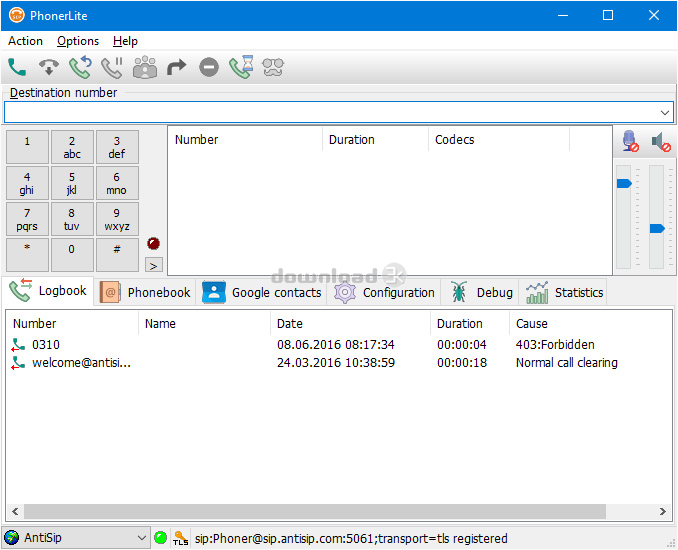Expand the Destination number dropdown arrow
The height and width of the screenshot is (550, 678).
(665, 113)
